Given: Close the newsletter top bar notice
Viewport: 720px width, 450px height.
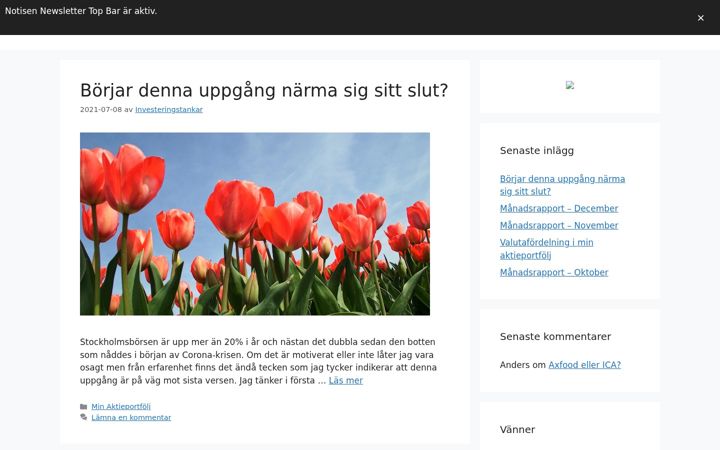Looking at the screenshot, I should coord(700,18).
